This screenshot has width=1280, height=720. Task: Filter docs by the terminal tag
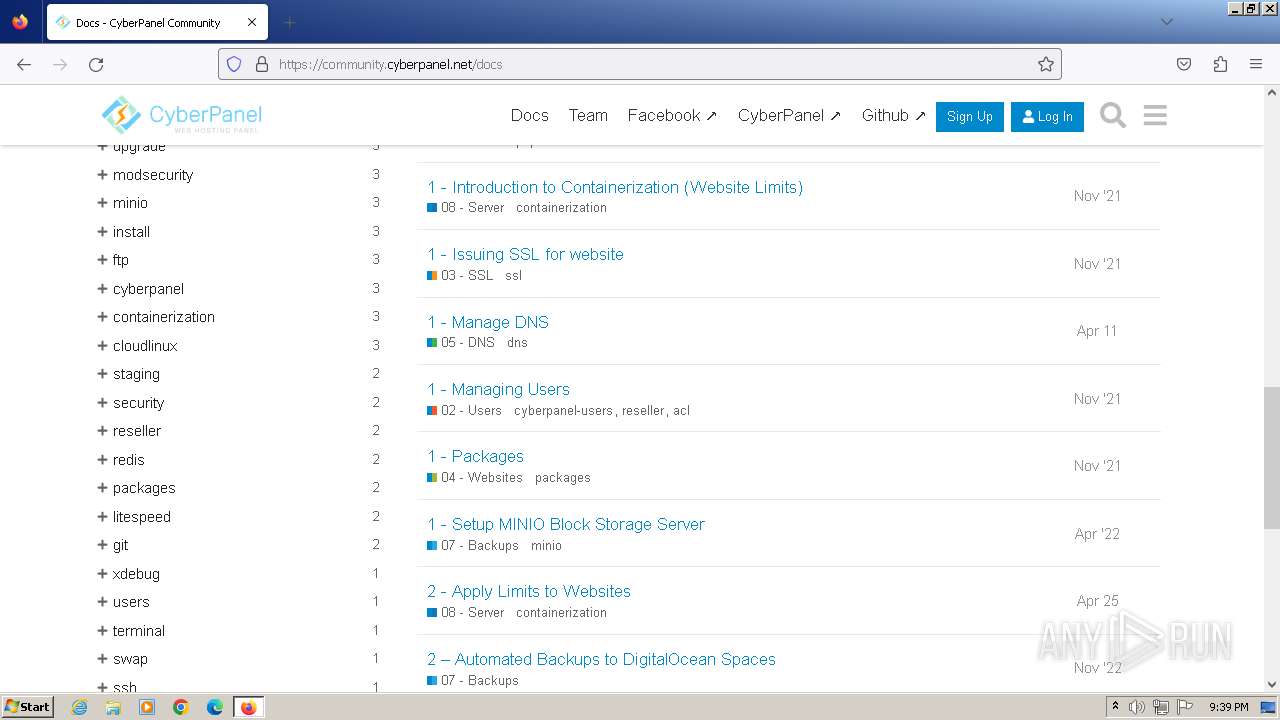(x=139, y=630)
